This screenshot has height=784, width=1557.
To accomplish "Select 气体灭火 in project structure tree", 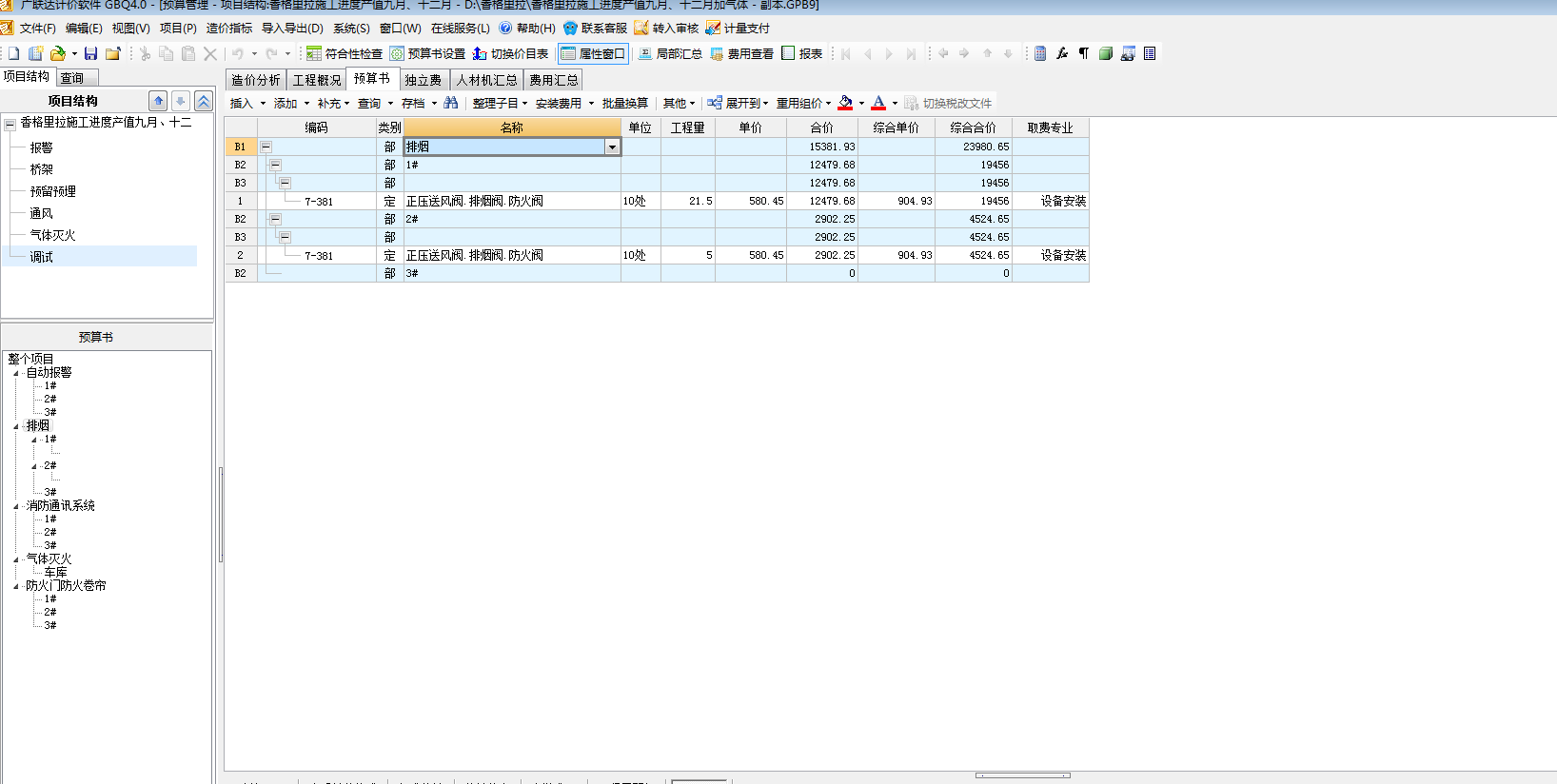I will [x=52, y=235].
